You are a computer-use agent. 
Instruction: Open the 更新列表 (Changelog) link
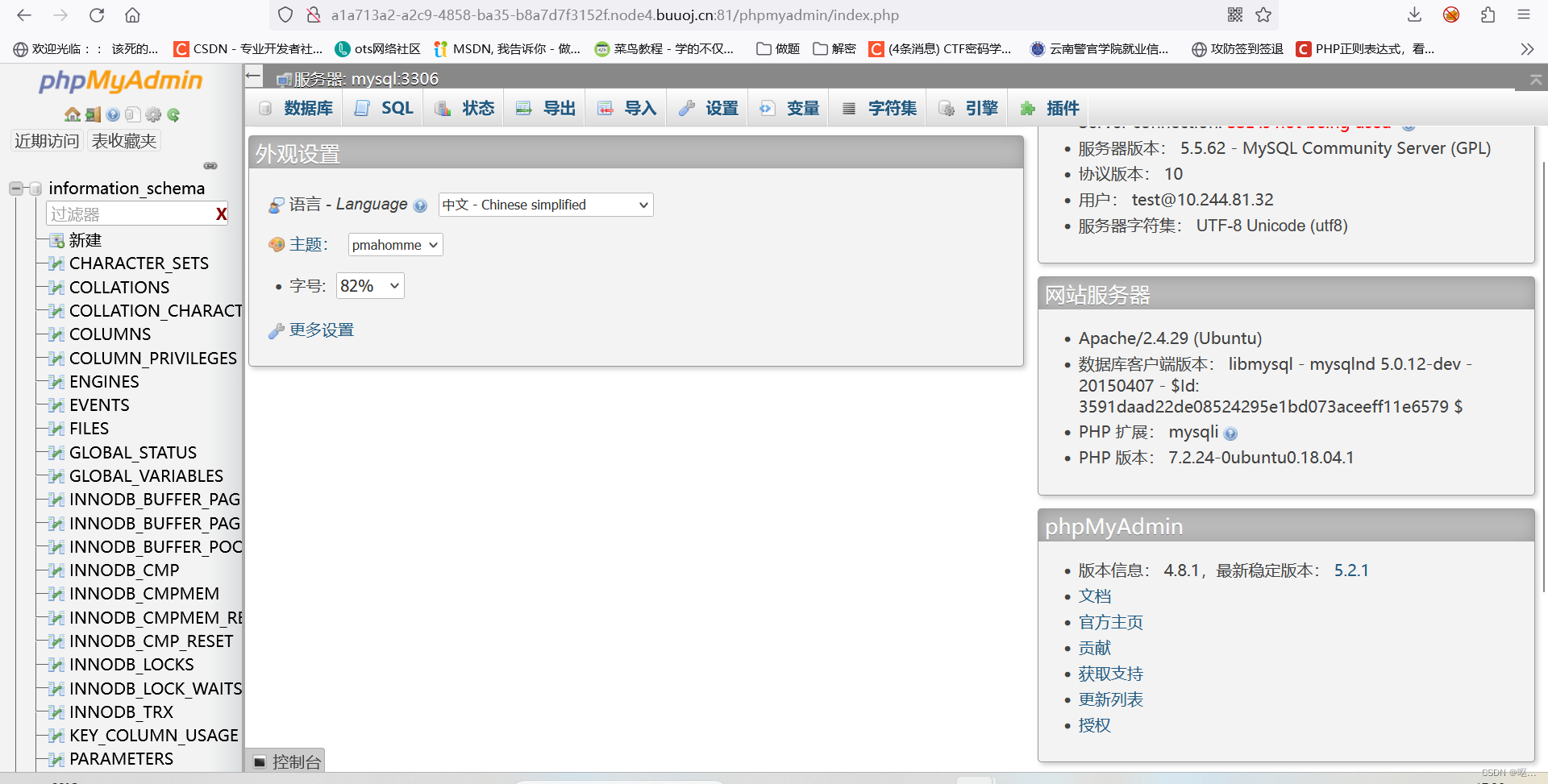pyautogui.click(x=1111, y=699)
